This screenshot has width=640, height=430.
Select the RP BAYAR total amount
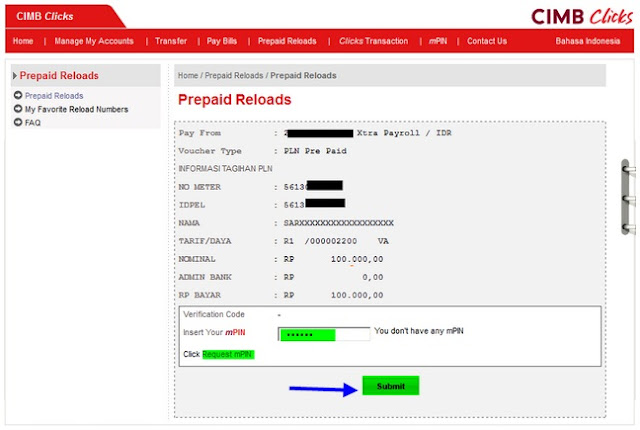click(357, 295)
